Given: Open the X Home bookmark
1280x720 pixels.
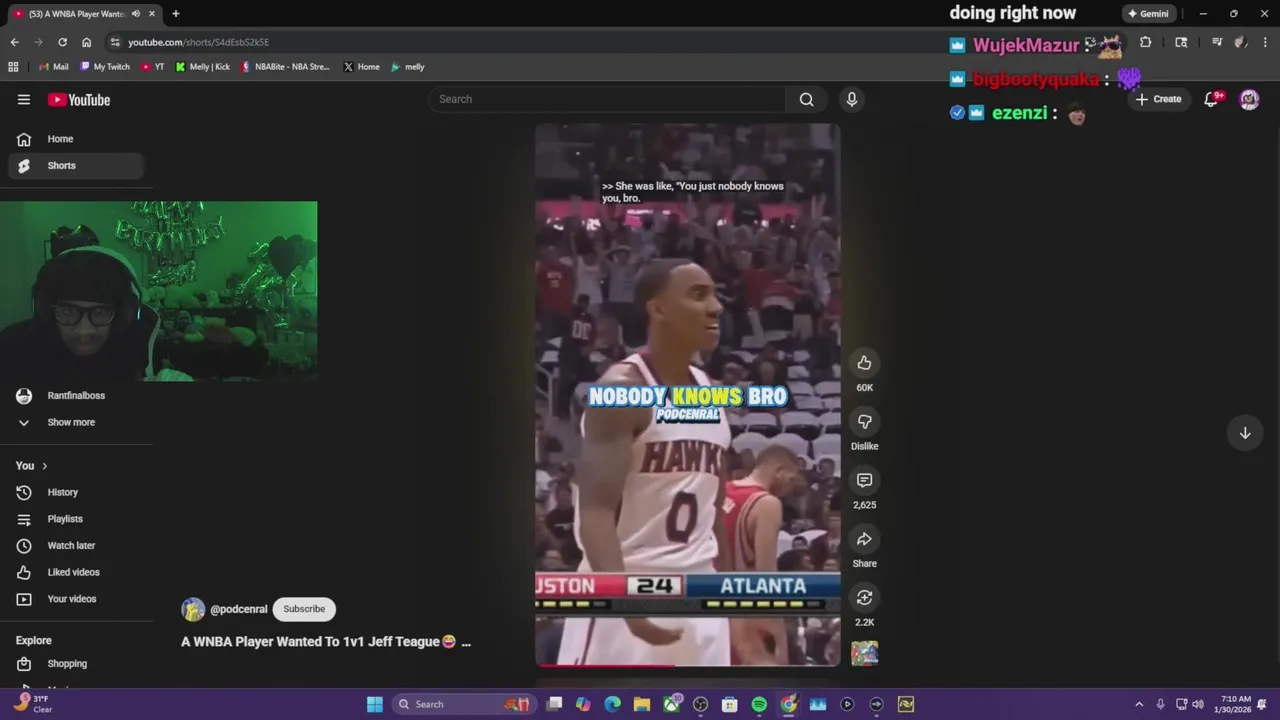Looking at the screenshot, I should click(x=361, y=67).
